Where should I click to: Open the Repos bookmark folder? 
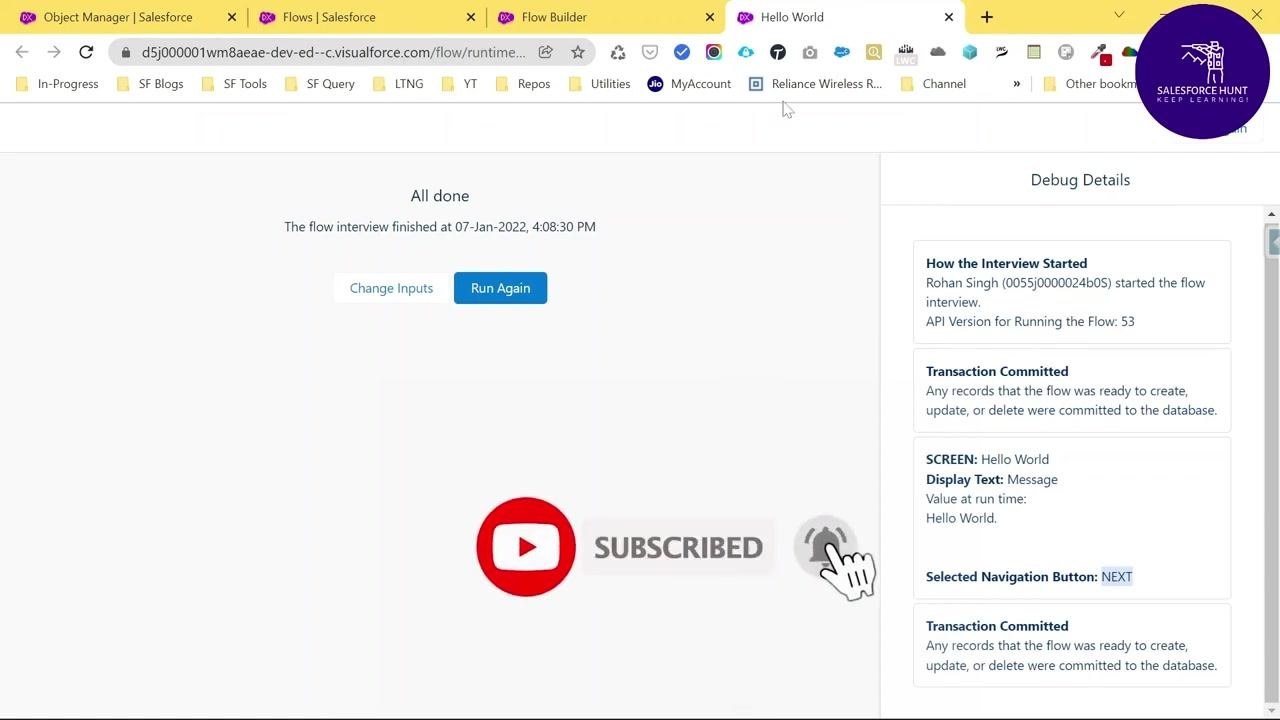pos(523,84)
